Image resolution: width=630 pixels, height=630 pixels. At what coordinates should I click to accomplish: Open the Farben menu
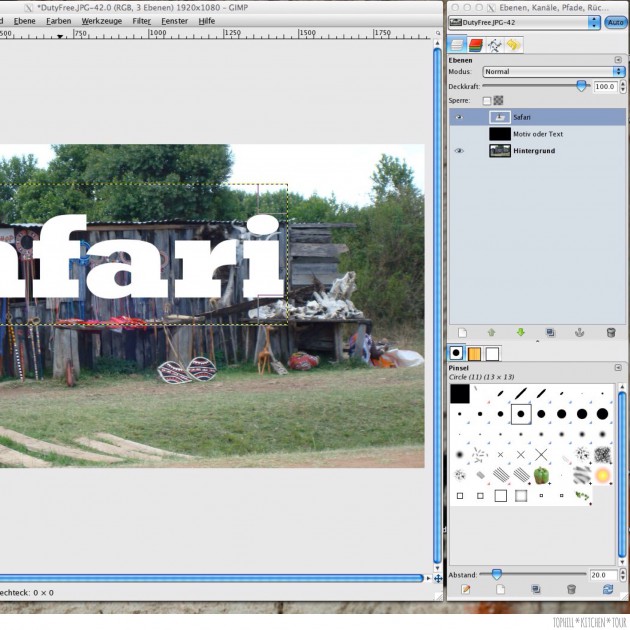coord(59,21)
